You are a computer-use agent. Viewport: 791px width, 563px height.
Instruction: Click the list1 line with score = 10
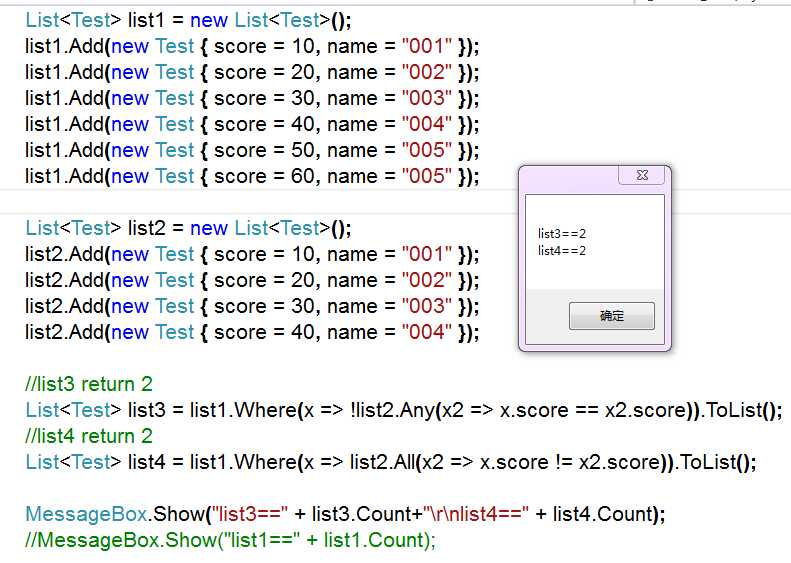[x=252, y=46]
